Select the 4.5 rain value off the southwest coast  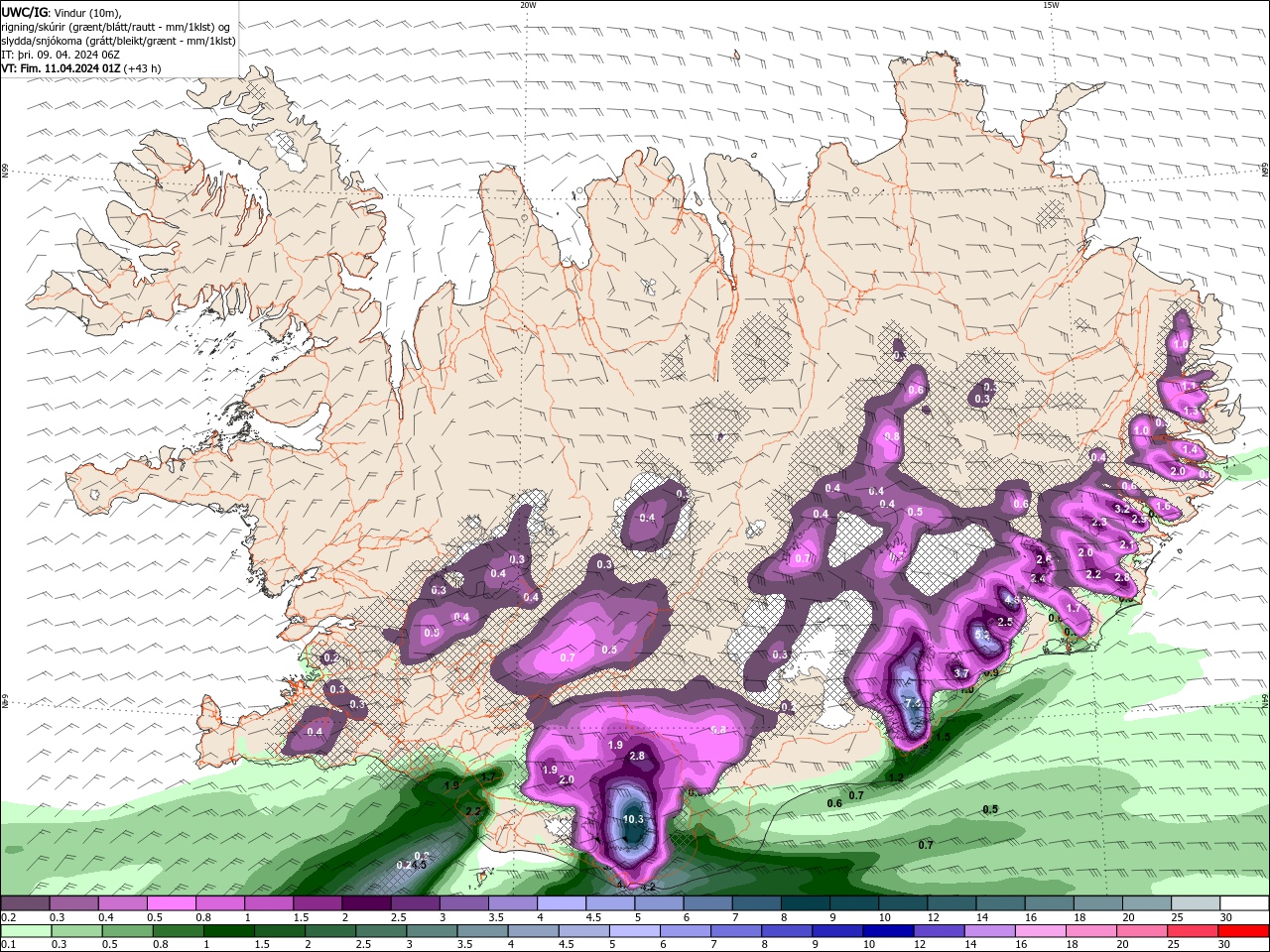tap(419, 865)
